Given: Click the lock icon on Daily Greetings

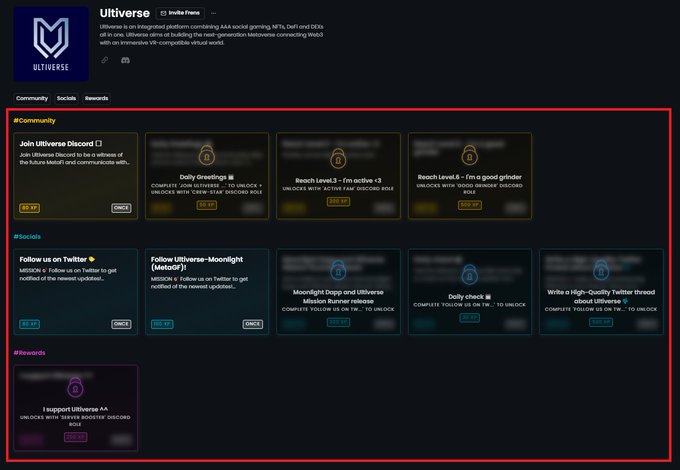Looking at the screenshot, I should [x=206, y=155].
